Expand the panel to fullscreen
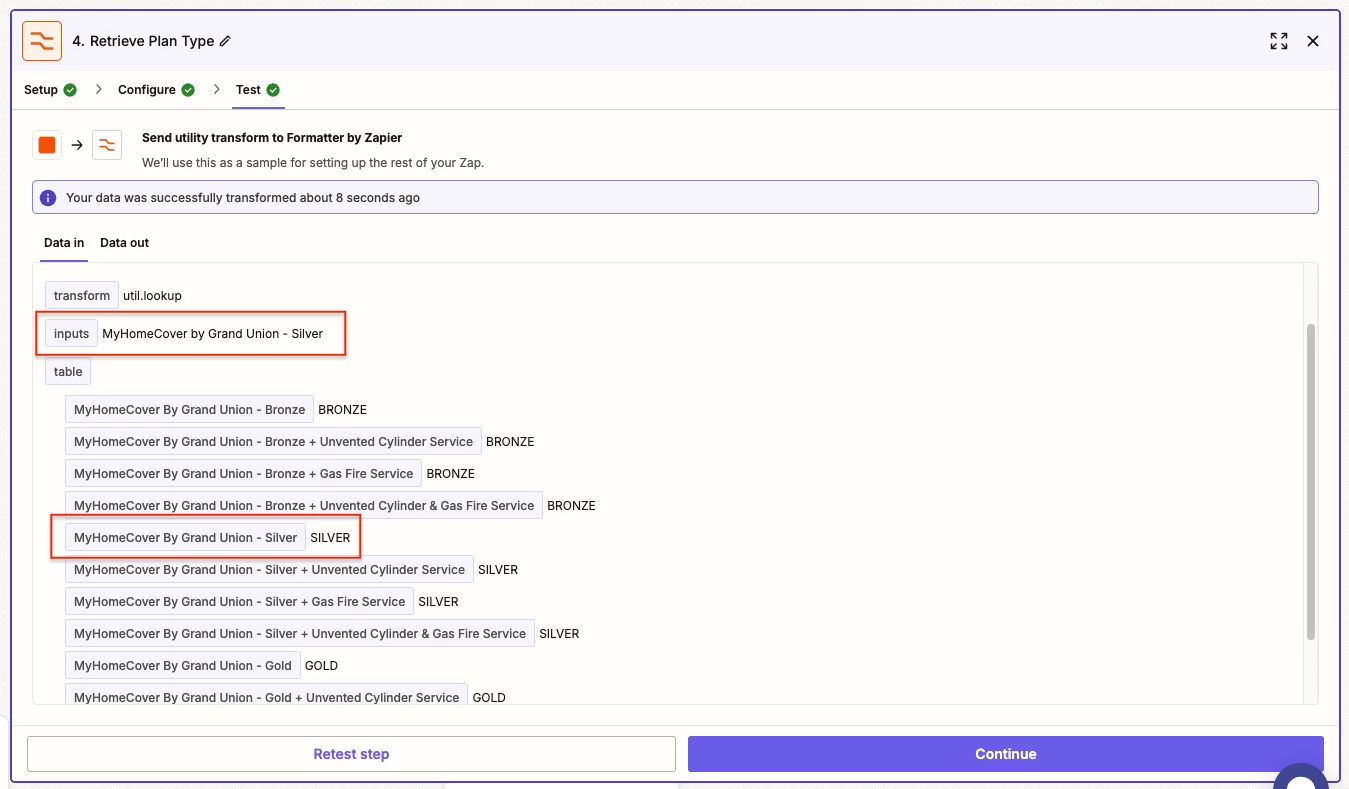Image resolution: width=1349 pixels, height=789 pixels. coord(1279,41)
